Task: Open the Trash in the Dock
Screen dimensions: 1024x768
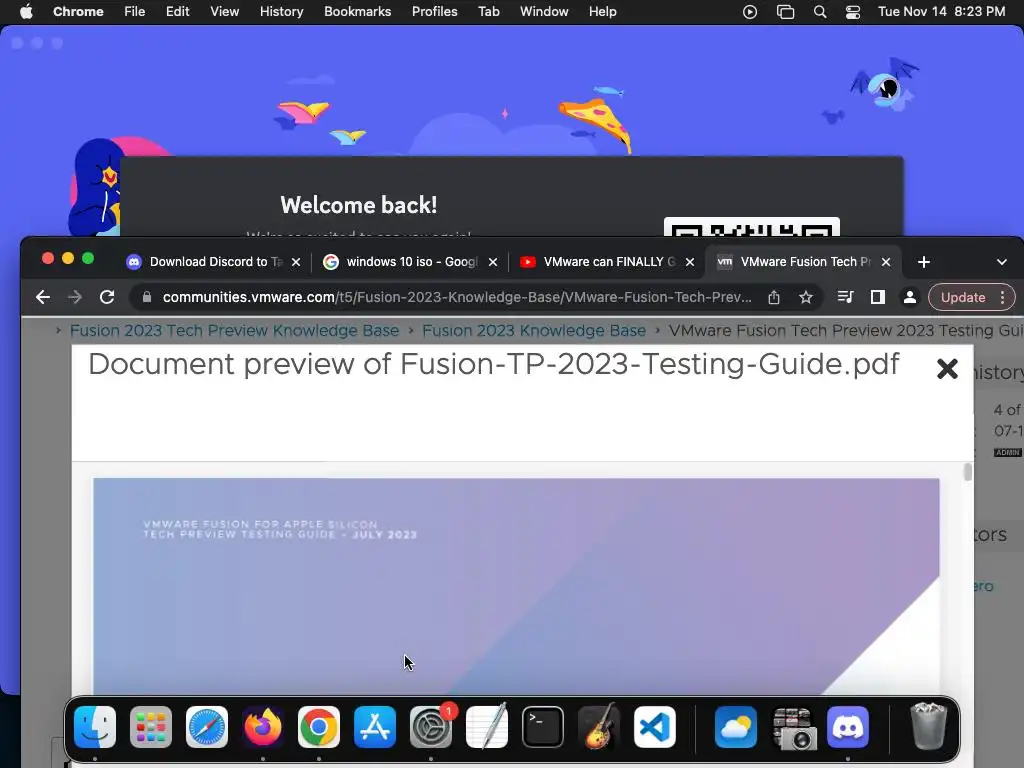Action: (929, 727)
